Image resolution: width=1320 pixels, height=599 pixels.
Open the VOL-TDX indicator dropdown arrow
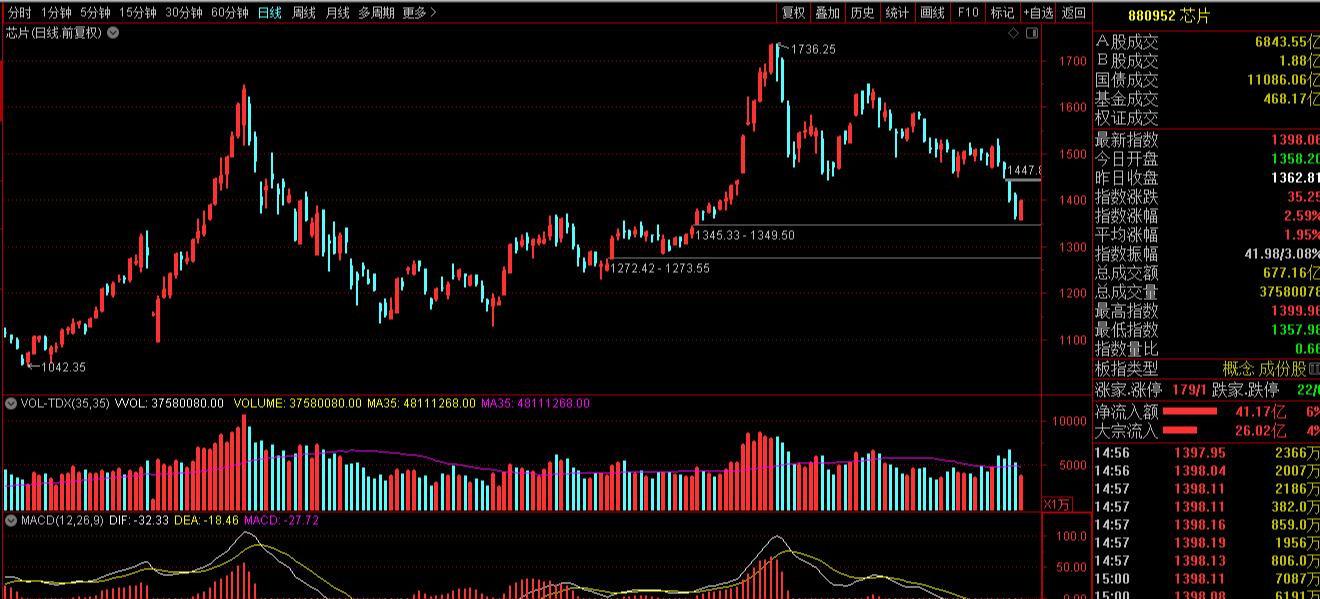click(x=11, y=404)
